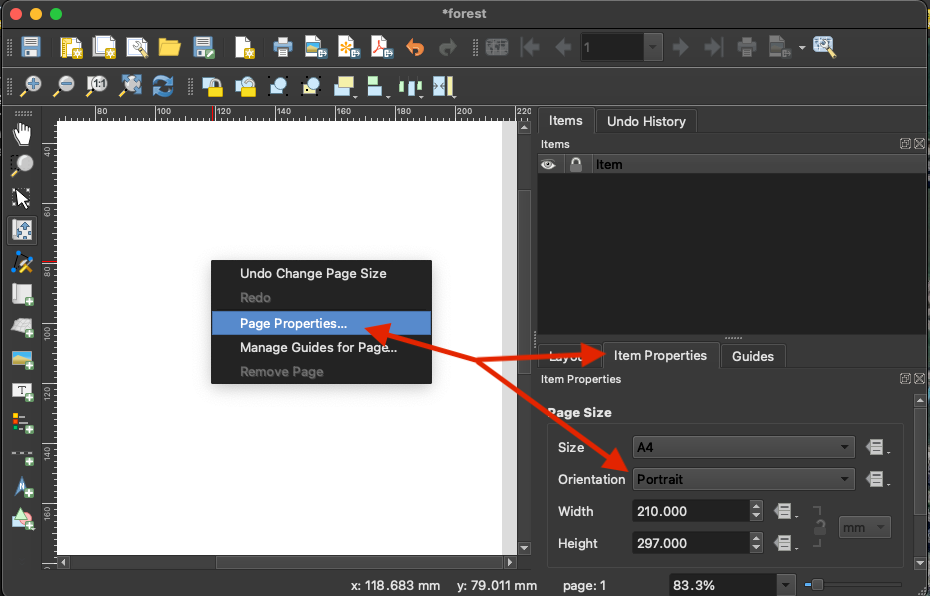
Task: Toggle the width-height aspect ratio lock
Action: click(820, 527)
